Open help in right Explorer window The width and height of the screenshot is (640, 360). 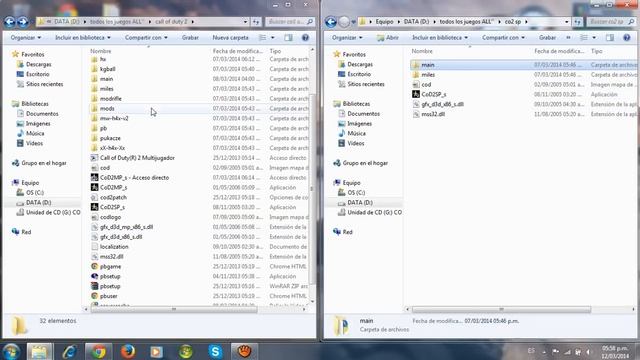[627, 38]
